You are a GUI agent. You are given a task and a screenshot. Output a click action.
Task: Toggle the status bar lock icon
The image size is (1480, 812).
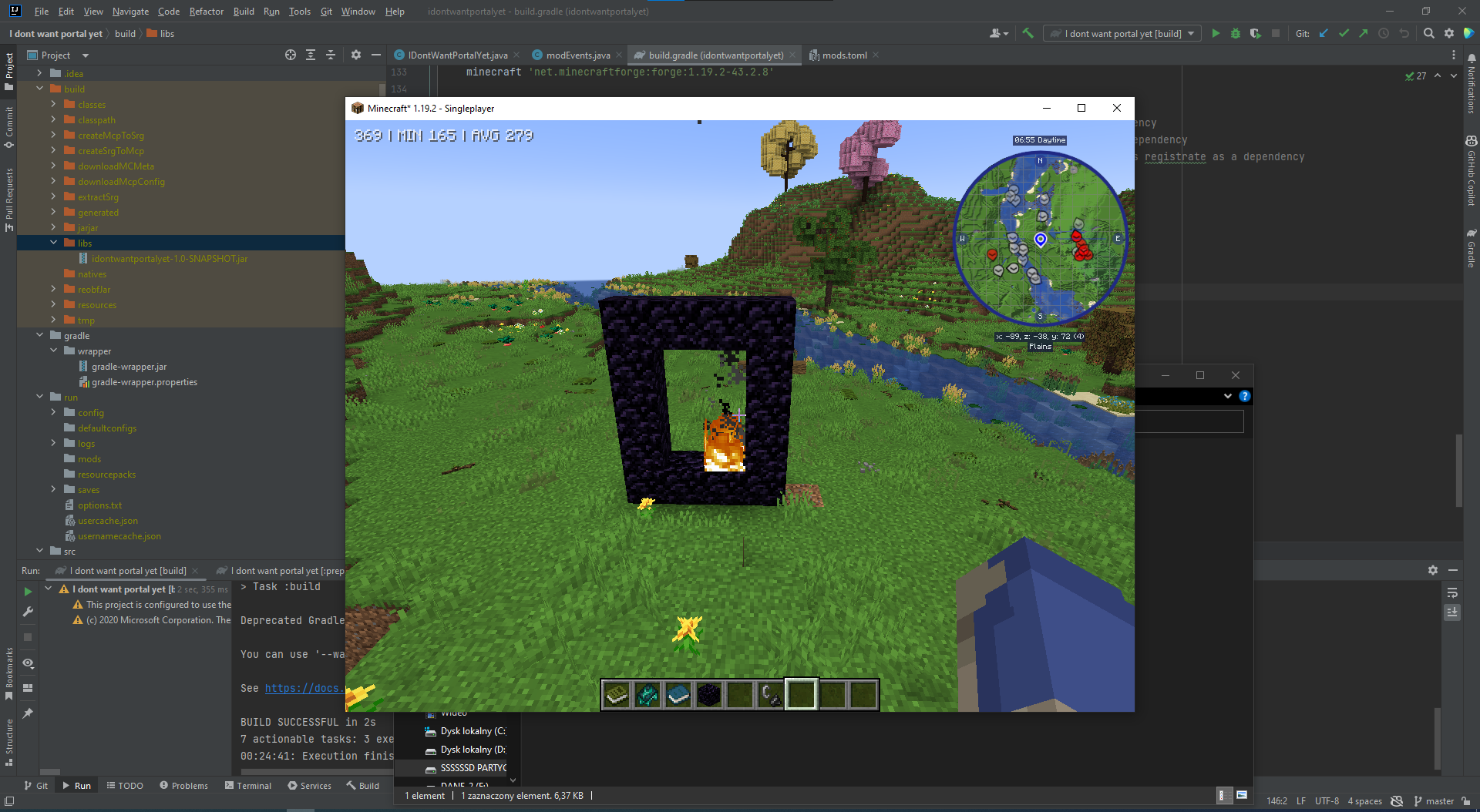[x=1465, y=801]
